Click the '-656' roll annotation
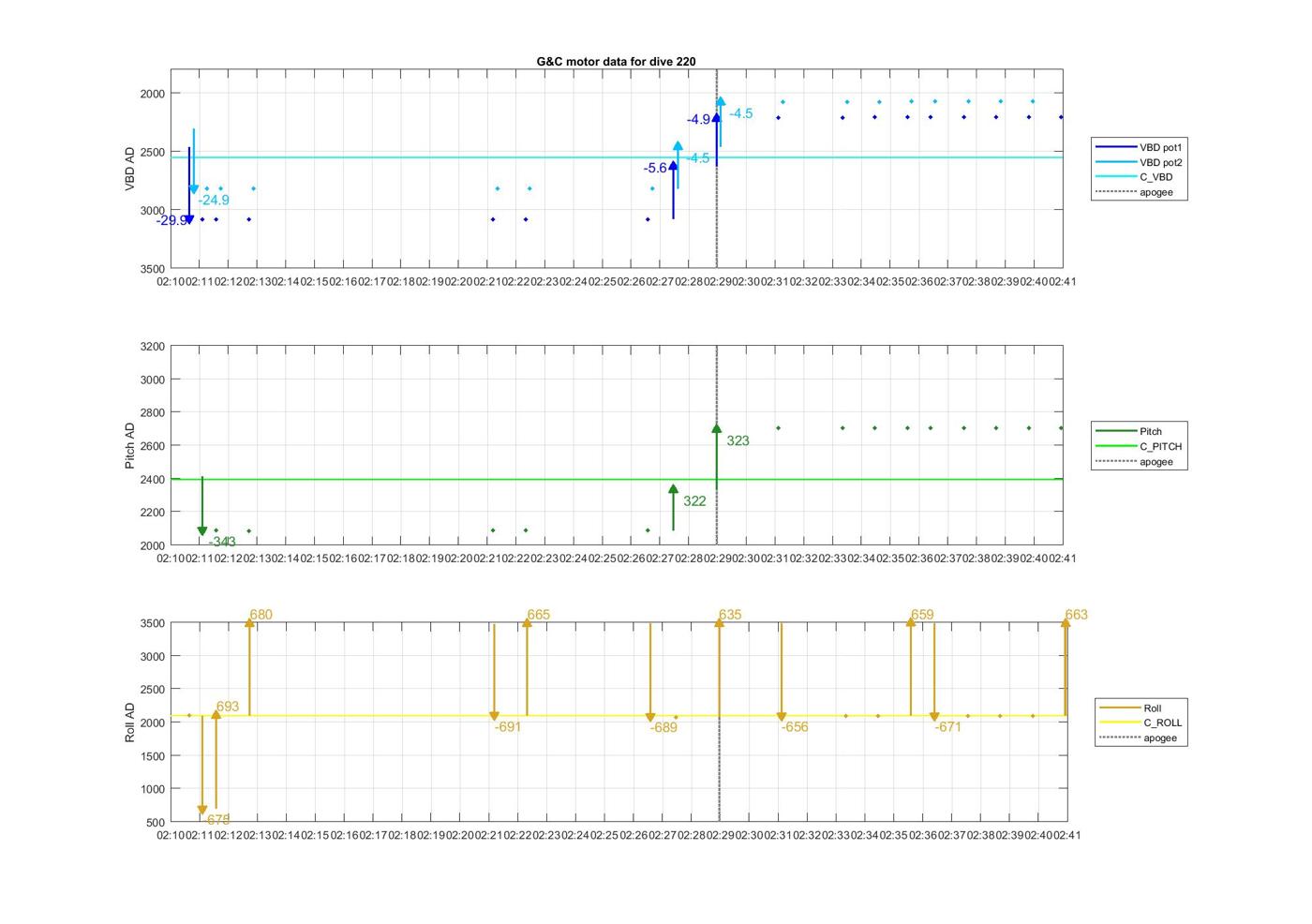 [795, 727]
